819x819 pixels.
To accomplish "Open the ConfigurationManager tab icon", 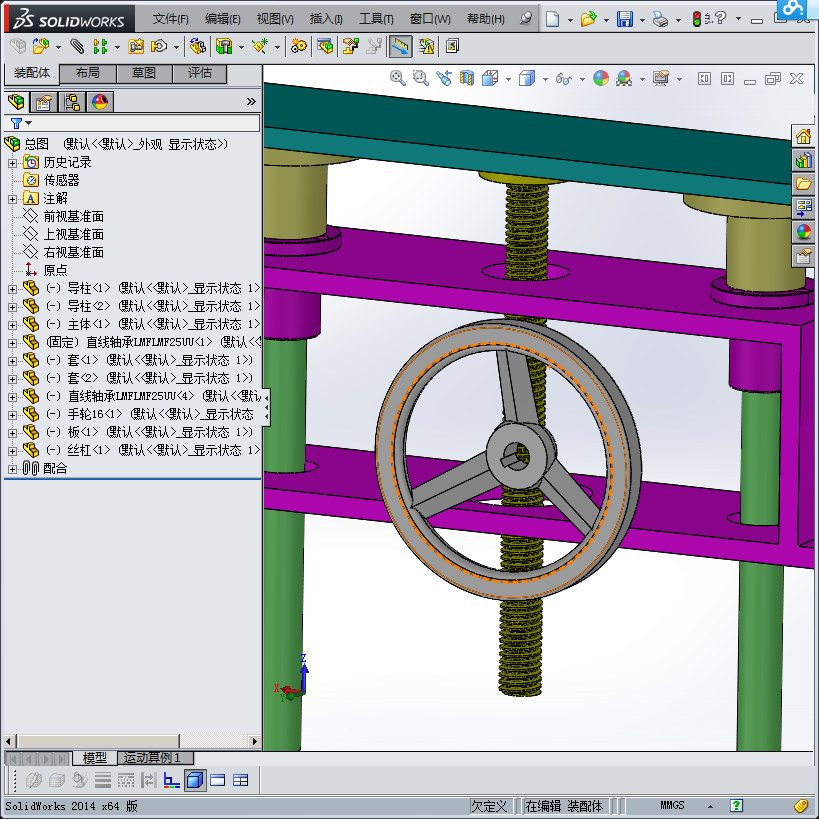I will click(72, 101).
